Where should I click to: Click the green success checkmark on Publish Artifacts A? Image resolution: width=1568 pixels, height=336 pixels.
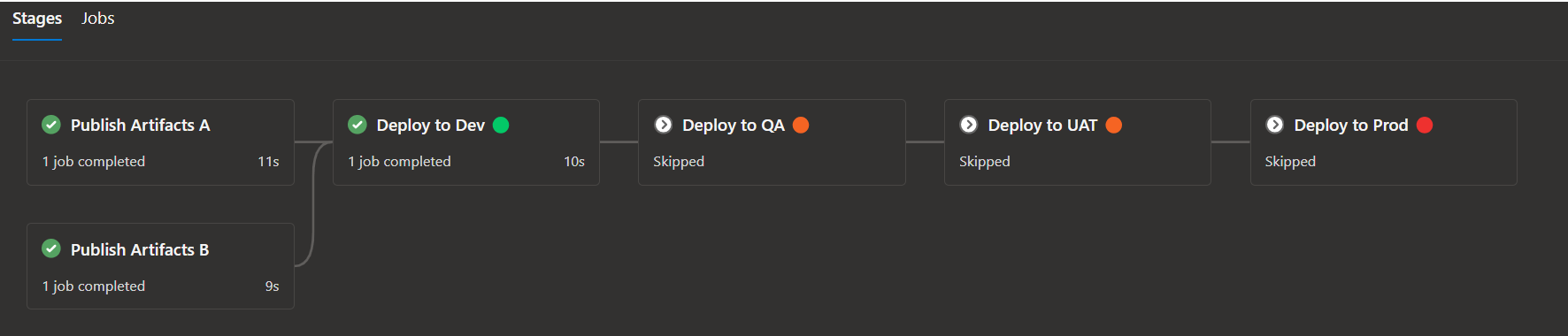(x=51, y=125)
